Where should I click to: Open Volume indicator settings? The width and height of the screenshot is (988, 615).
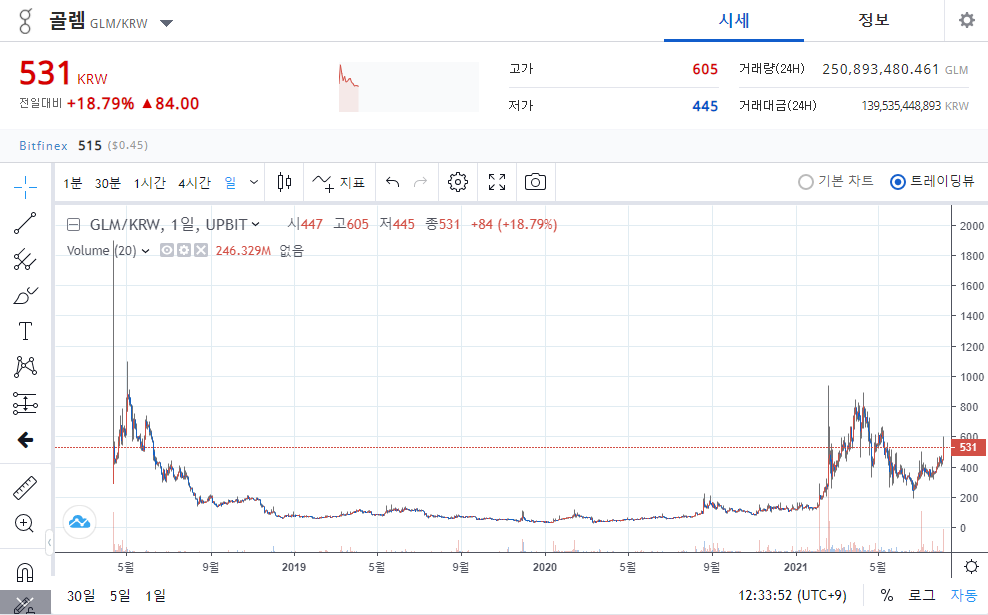tap(183, 250)
